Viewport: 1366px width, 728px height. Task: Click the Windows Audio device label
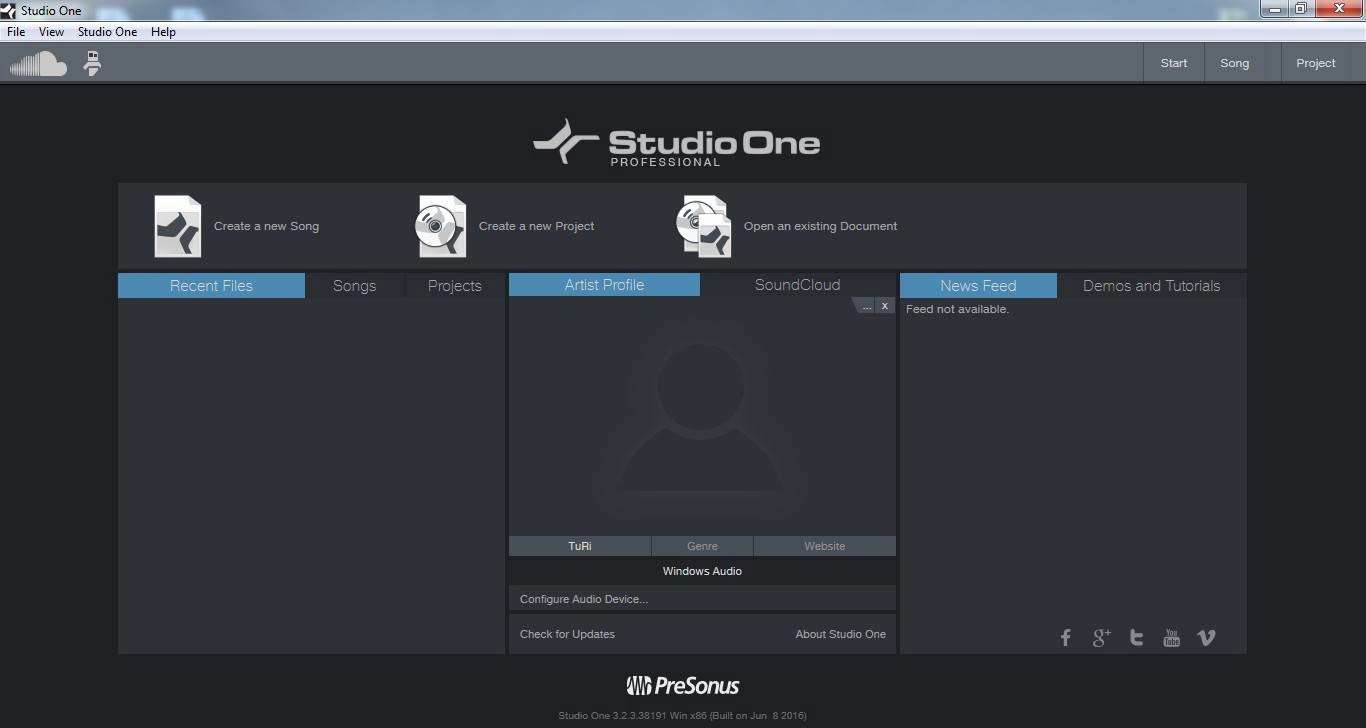click(702, 571)
